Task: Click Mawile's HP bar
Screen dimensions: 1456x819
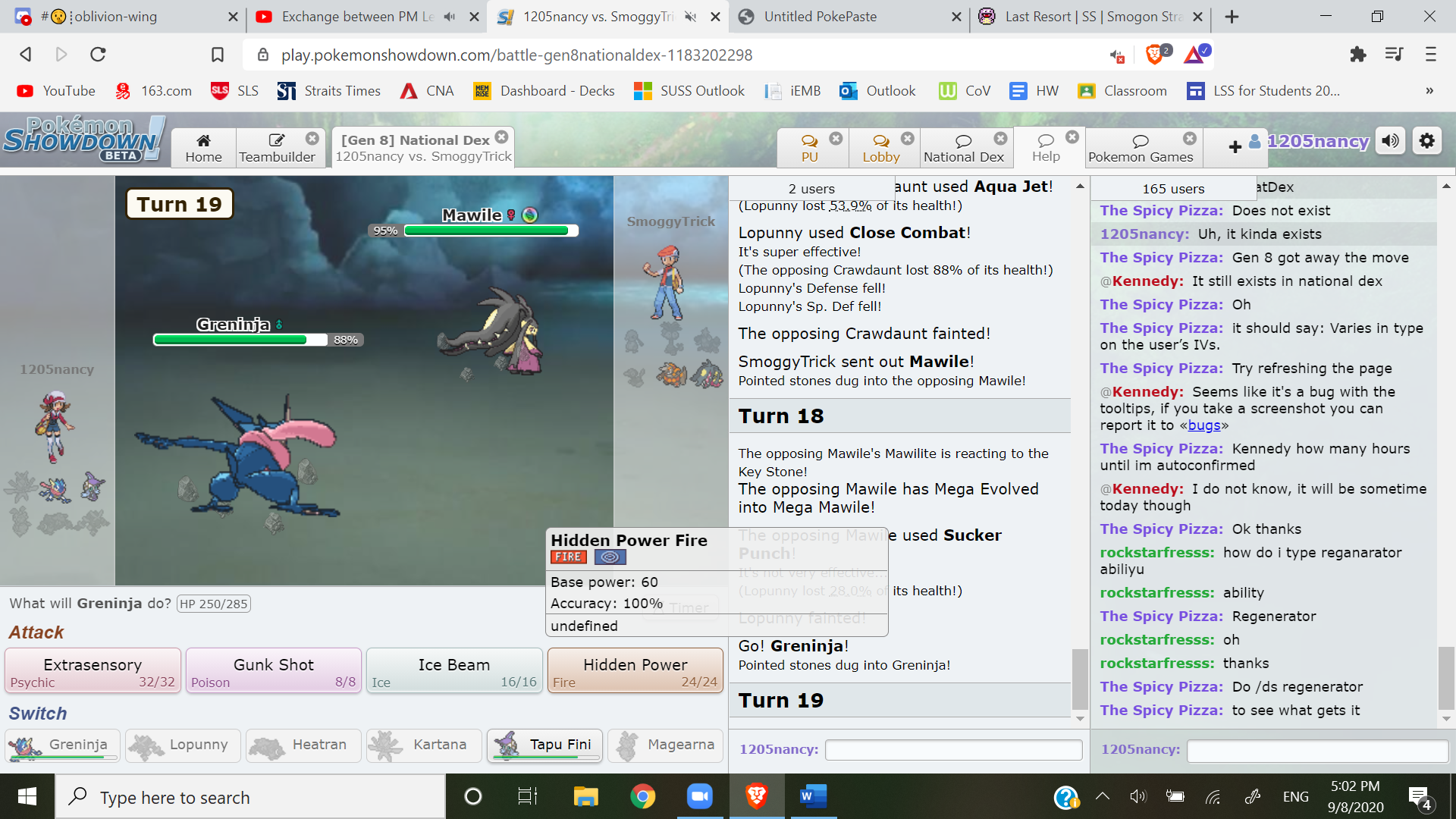Action: click(x=491, y=231)
